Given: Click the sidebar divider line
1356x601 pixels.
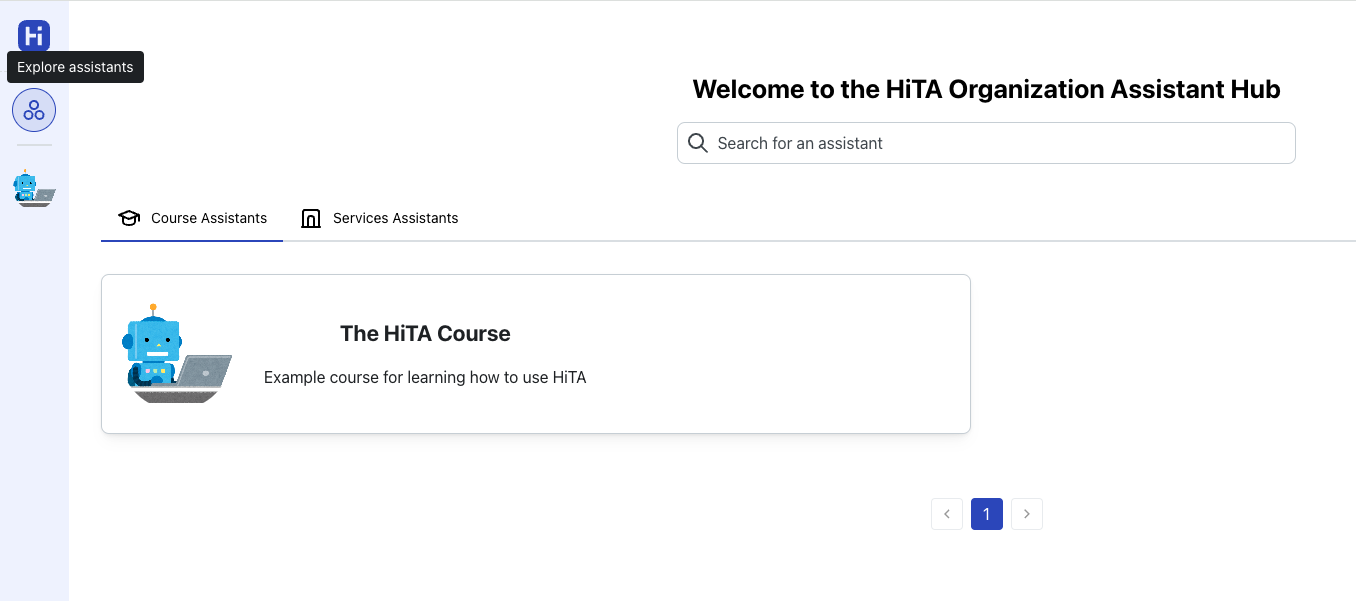Looking at the screenshot, I should [x=34, y=145].
